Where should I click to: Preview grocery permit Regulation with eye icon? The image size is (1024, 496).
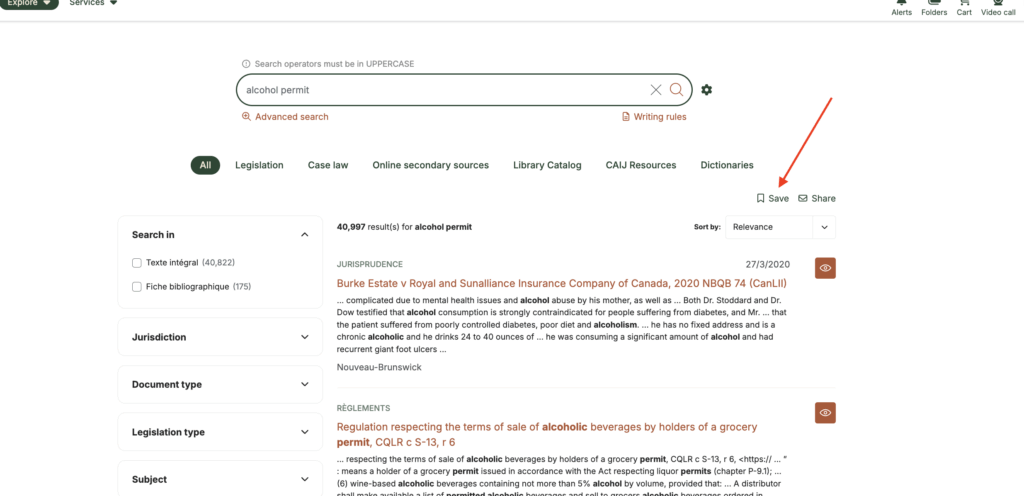pyautogui.click(x=825, y=412)
